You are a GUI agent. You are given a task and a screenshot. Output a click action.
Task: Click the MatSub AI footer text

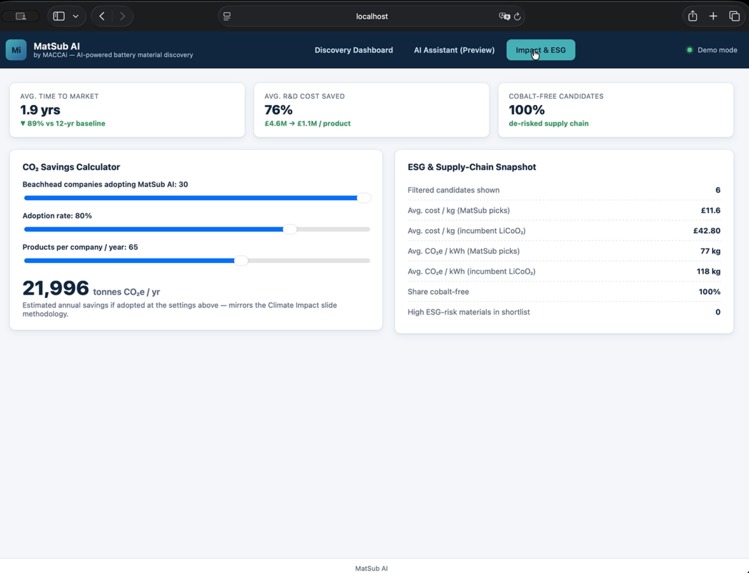(372, 568)
